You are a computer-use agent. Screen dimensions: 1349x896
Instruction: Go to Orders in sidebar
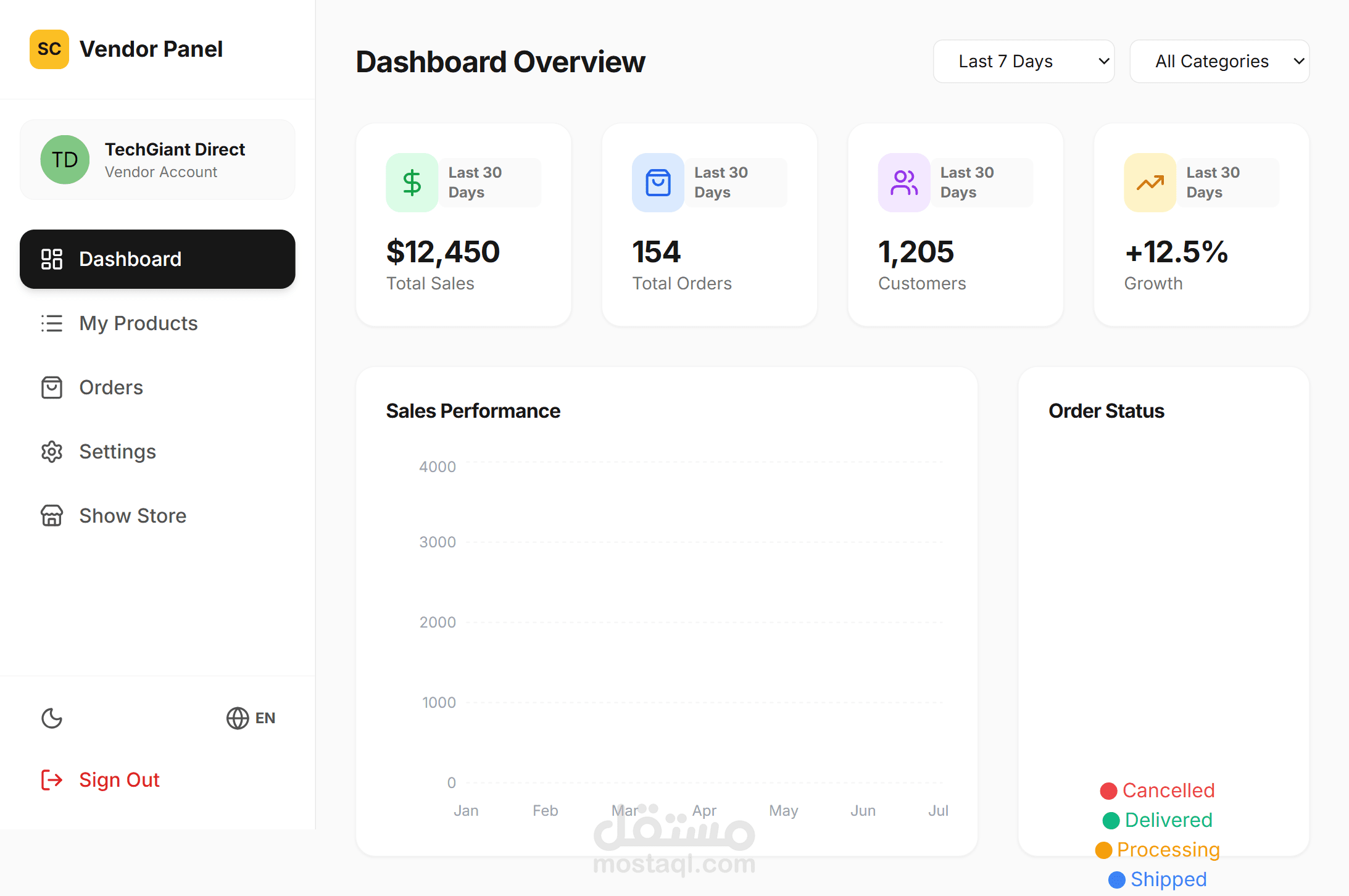111,388
